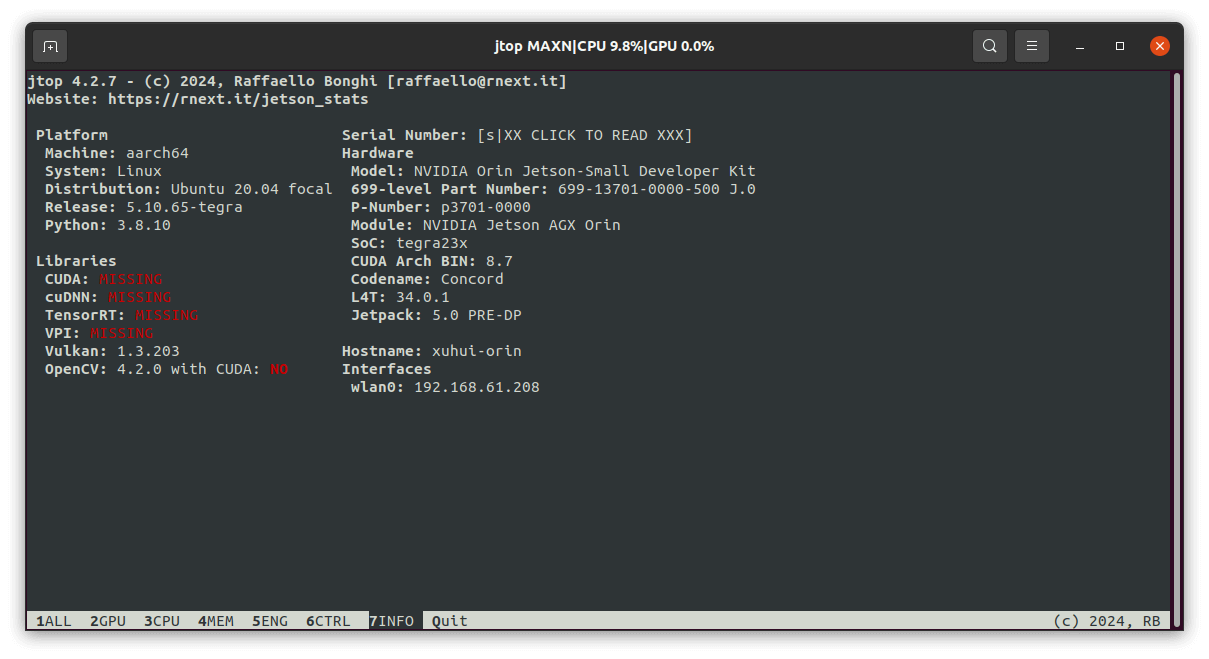
Task: Click the terminal search icon
Action: 989,46
